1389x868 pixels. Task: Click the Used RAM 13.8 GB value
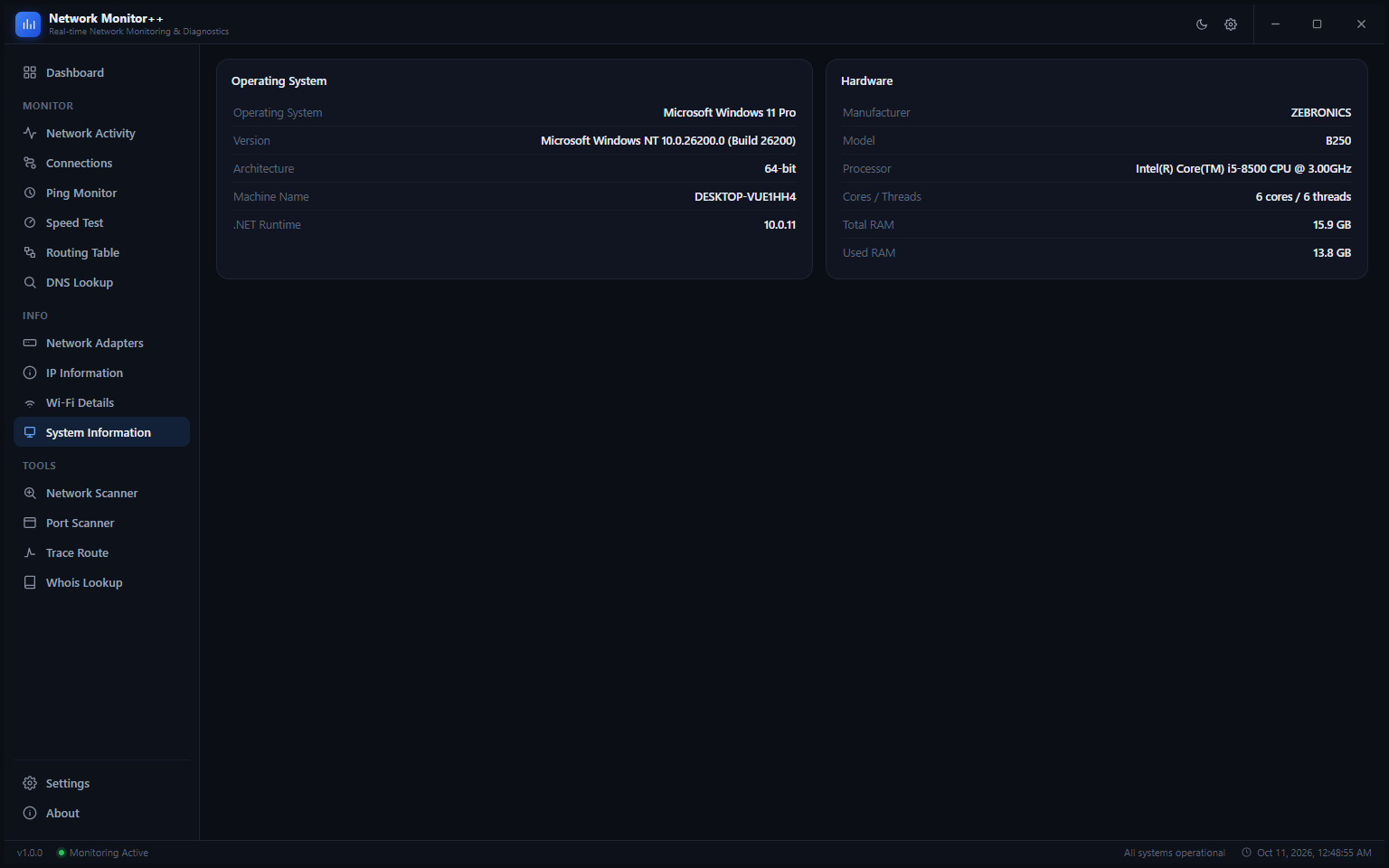pos(1332,252)
